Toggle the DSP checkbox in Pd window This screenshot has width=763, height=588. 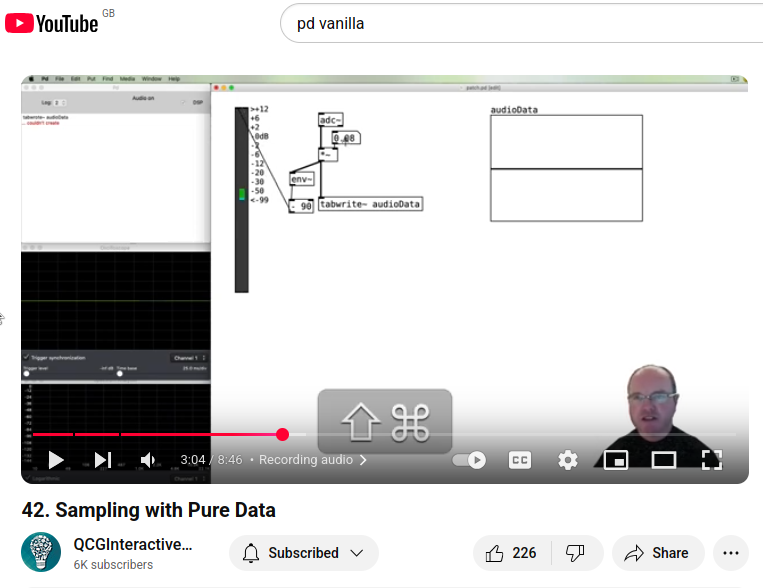(183, 102)
